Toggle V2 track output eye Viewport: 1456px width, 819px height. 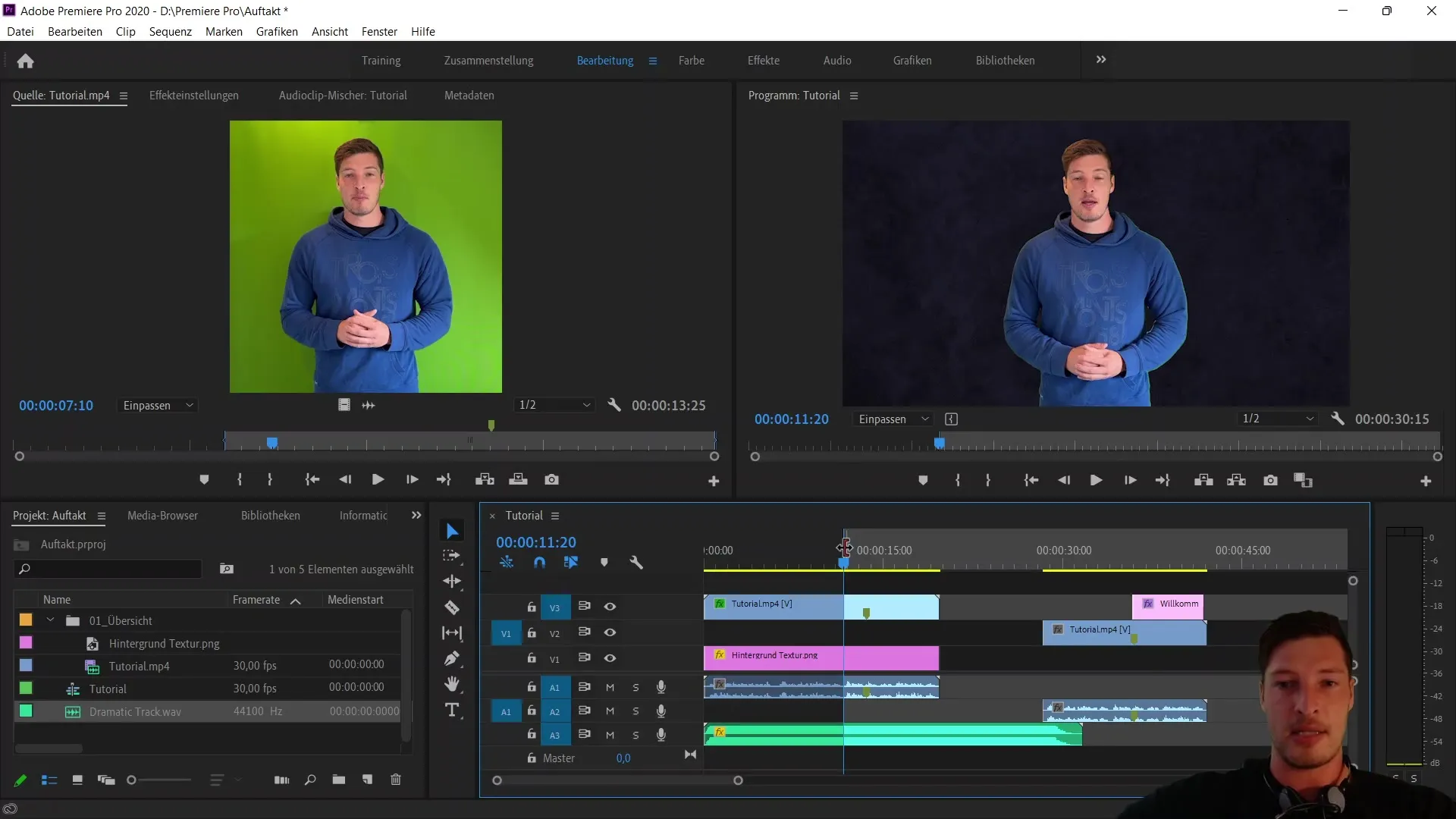click(x=610, y=632)
